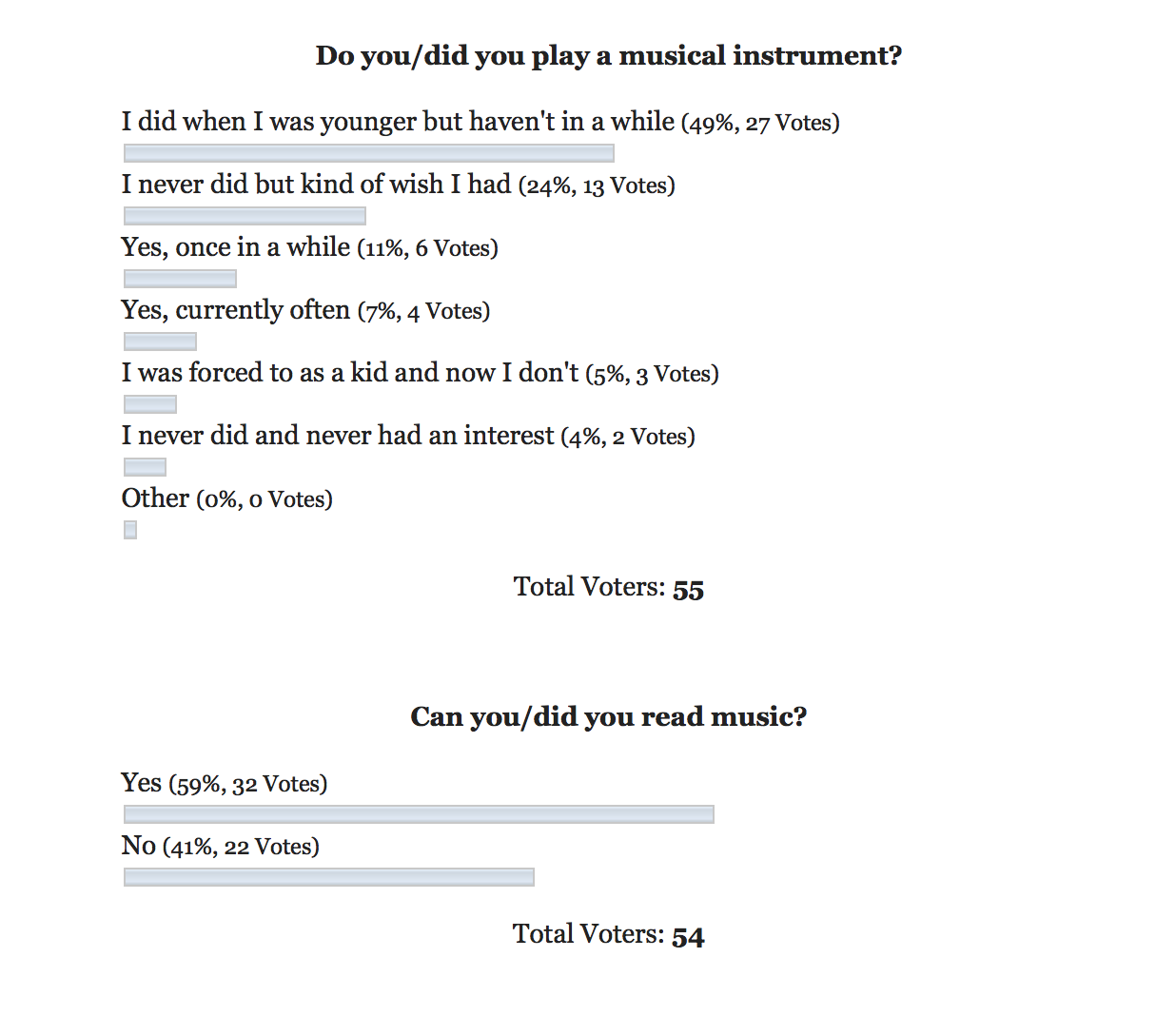Click the tiny 0% bar under Other
Screen dimensions: 1176x1016
point(130,530)
